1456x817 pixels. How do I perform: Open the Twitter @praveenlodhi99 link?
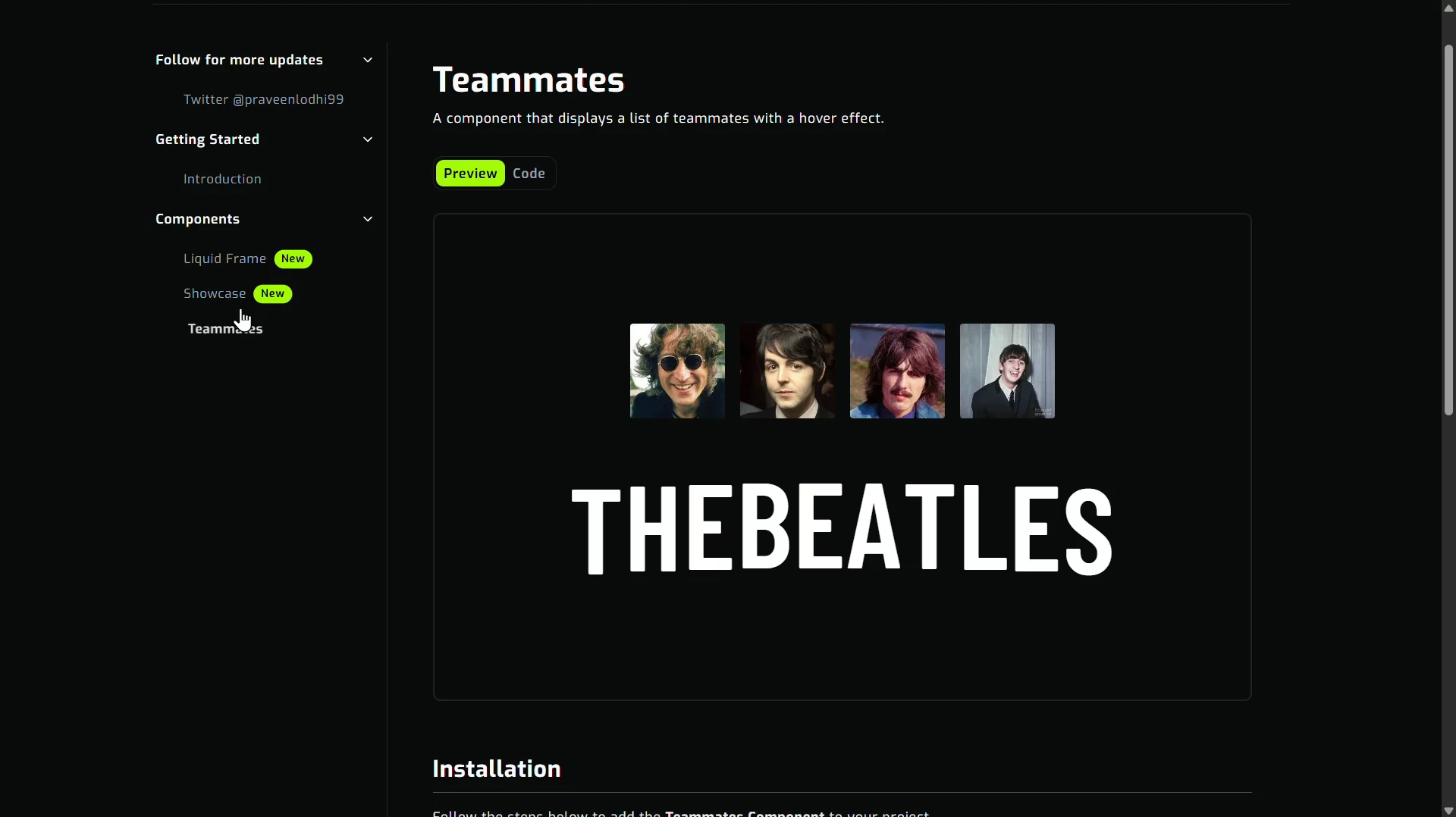(263, 99)
